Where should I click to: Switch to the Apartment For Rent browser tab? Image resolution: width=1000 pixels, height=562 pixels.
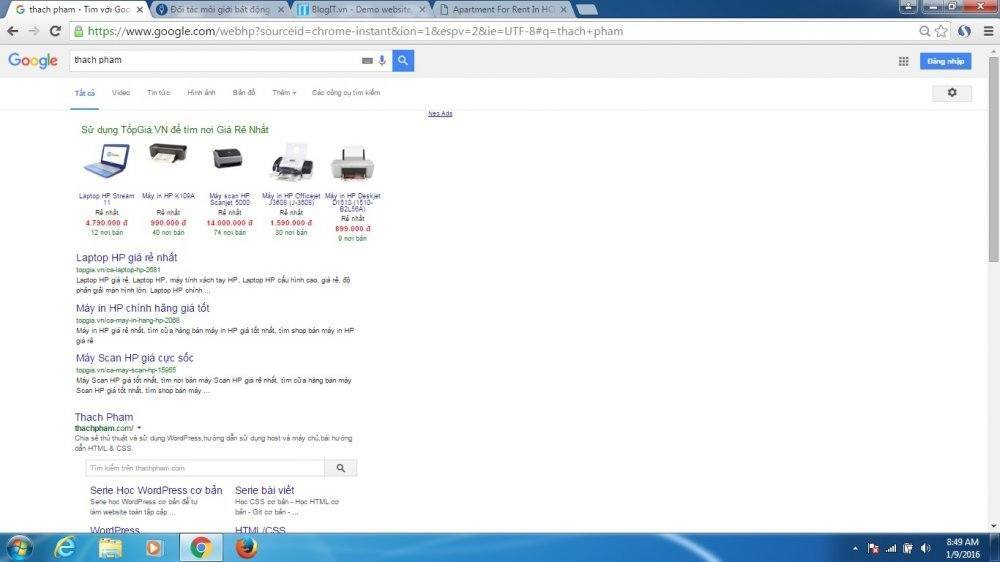point(501,10)
